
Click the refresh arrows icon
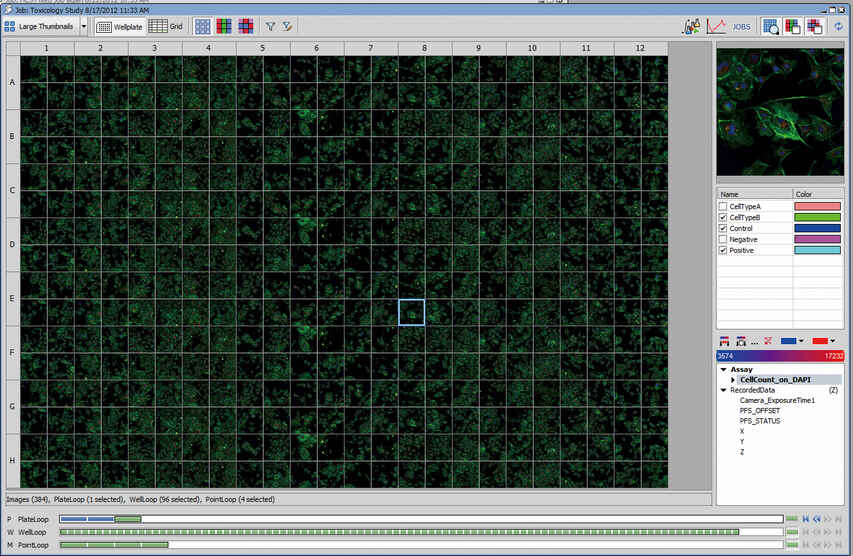(837, 27)
